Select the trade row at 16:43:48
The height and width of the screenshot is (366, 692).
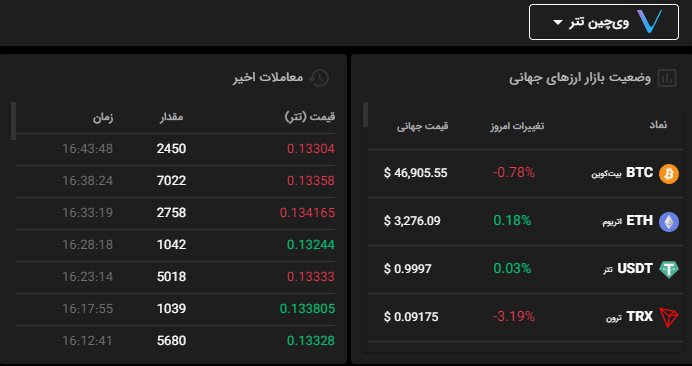click(176, 149)
